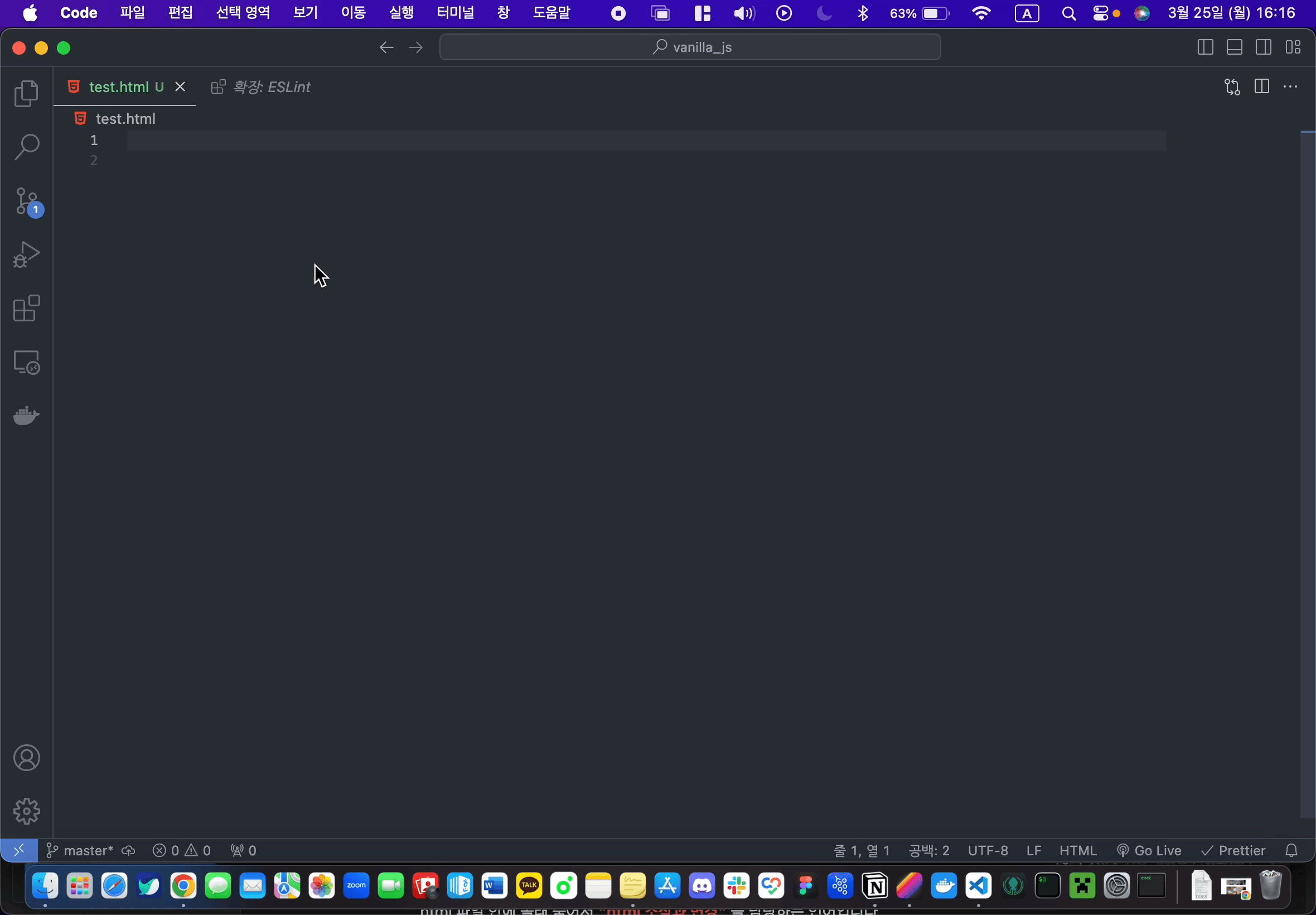Click the master branch status item
1316x915 pixels.
click(81, 850)
